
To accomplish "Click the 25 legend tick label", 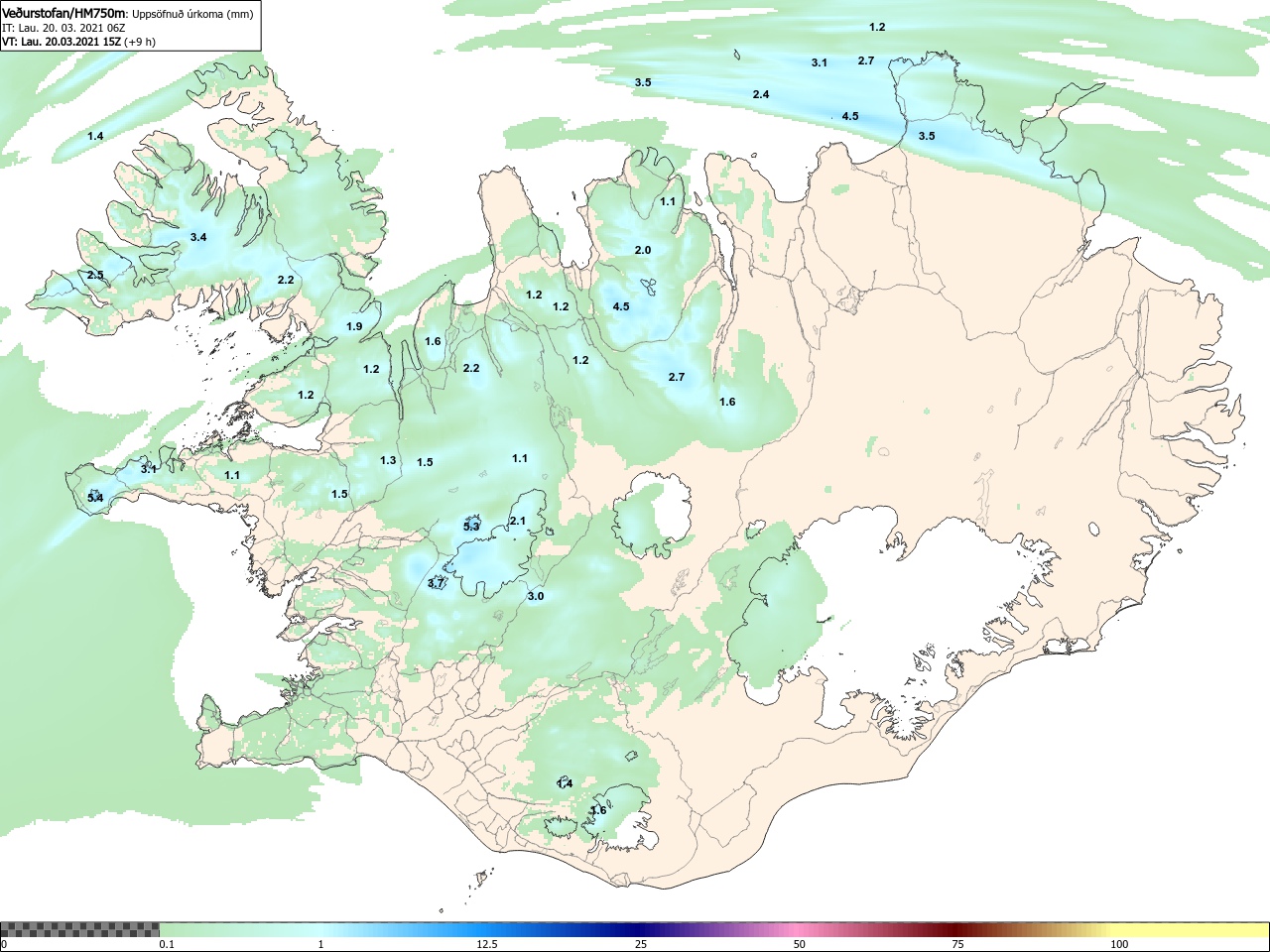I will 641,944.
